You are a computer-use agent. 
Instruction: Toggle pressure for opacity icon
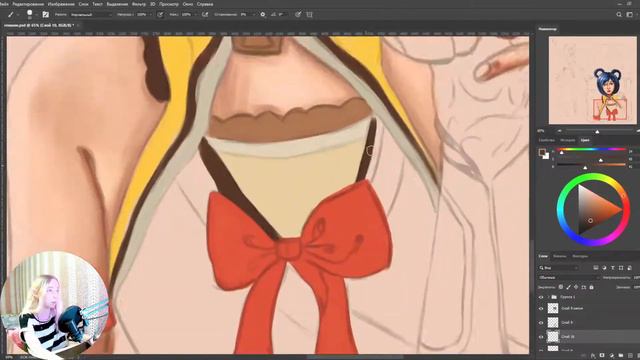point(160,15)
